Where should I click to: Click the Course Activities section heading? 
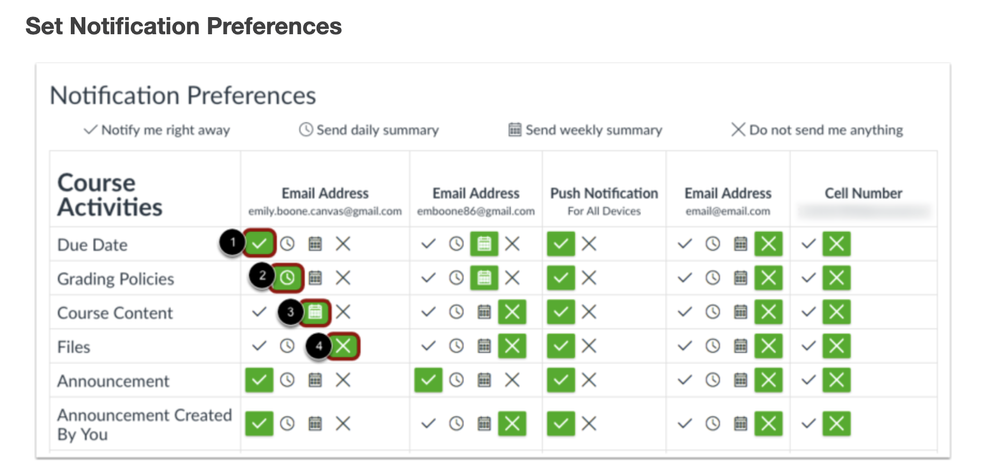coord(110,195)
